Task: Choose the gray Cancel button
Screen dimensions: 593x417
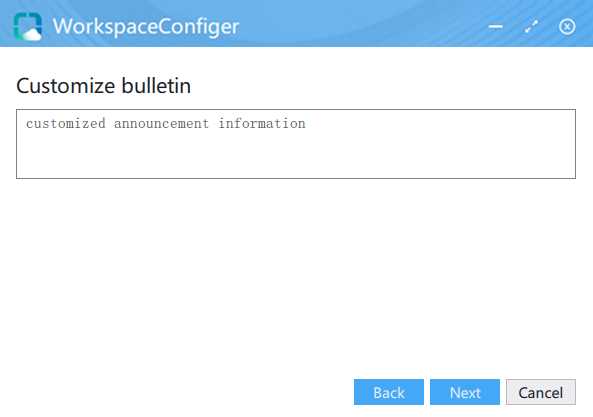Action: tap(541, 392)
